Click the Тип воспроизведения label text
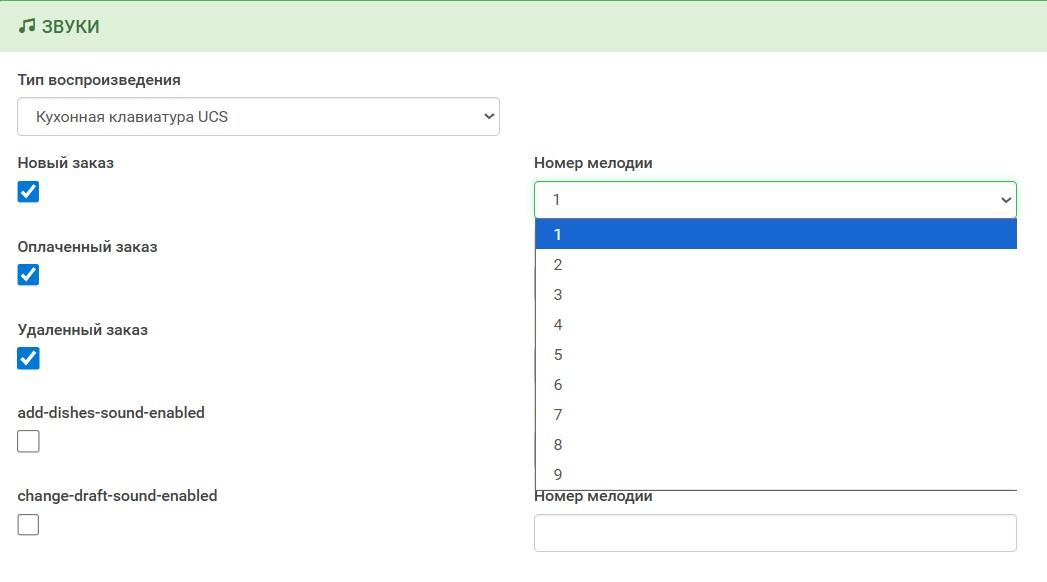The image size is (1047, 582). (99, 80)
